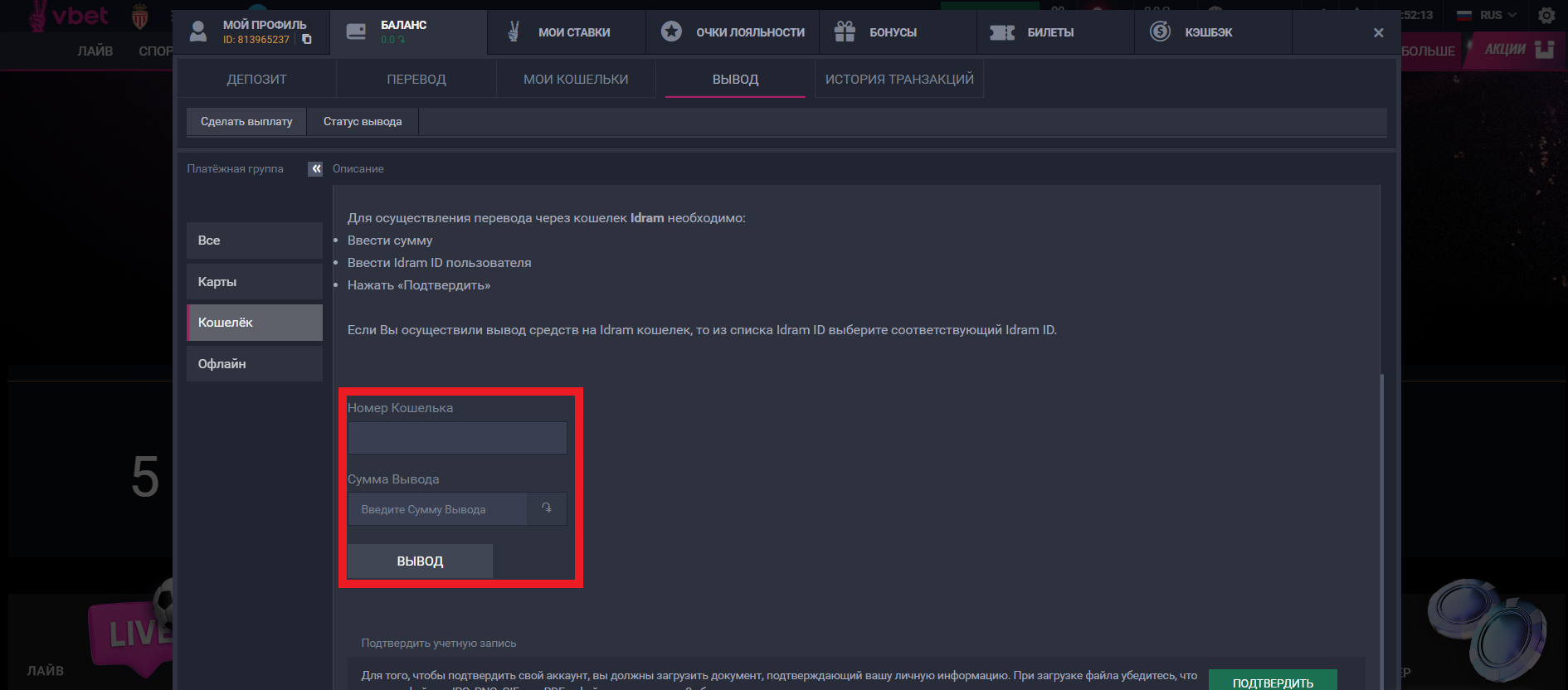1568x690 pixels.
Task: Click the green Подтвердить button
Action: click(1273, 680)
